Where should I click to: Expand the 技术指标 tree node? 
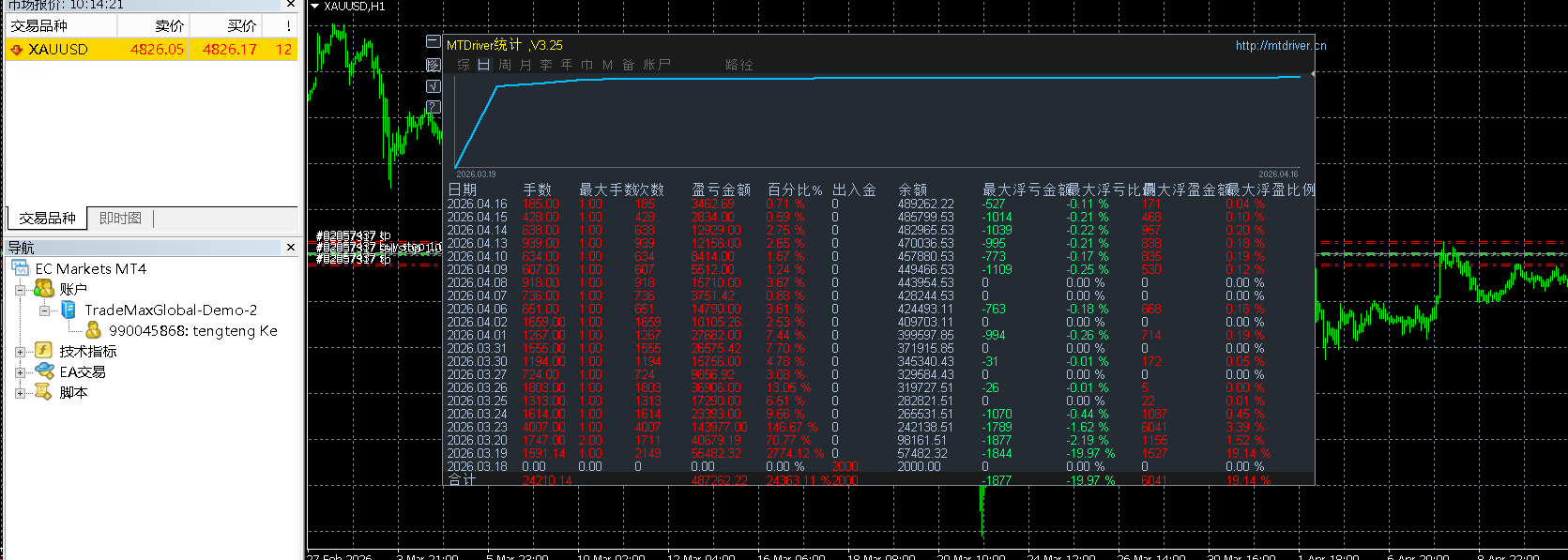pyautogui.click(x=20, y=352)
